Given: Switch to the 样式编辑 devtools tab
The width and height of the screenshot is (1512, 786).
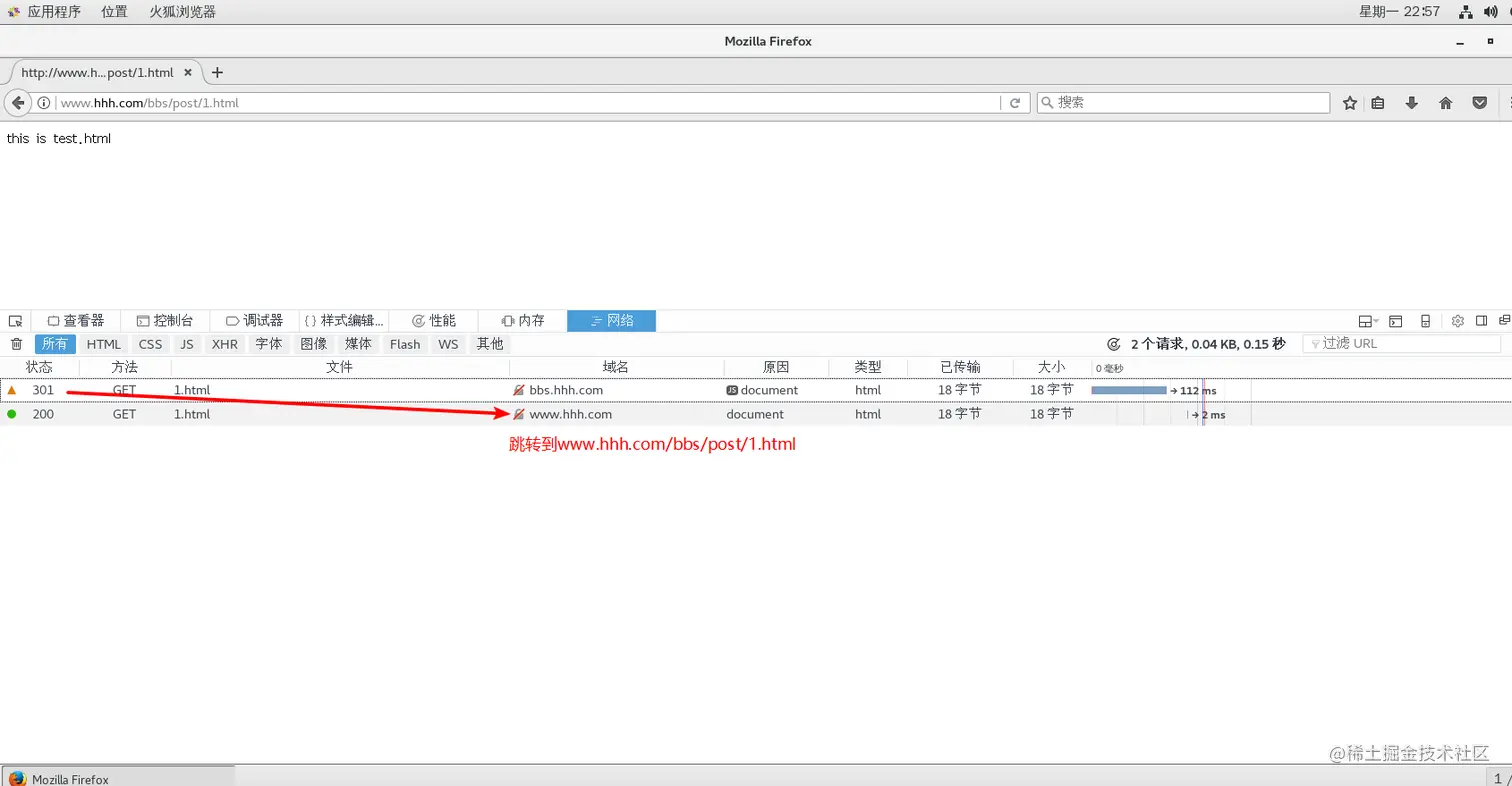Looking at the screenshot, I should 344,321.
